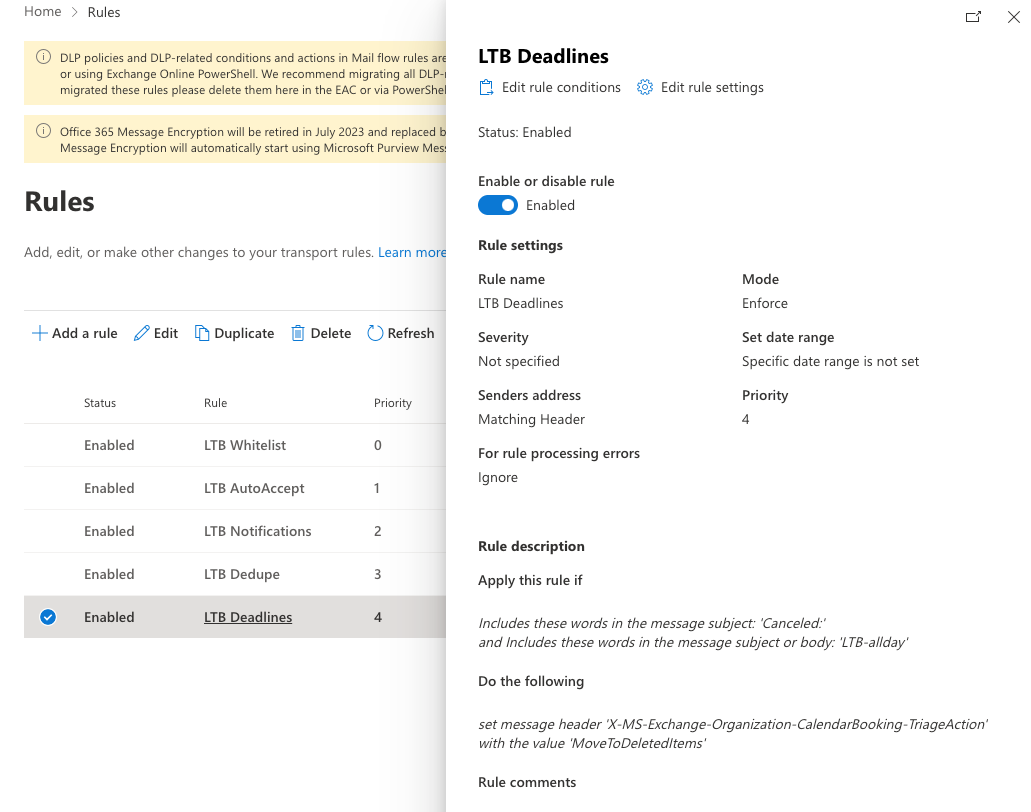The image size is (1031, 812).
Task: Click the 'LTB-allday' condition line
Action: tap(693, 642)
